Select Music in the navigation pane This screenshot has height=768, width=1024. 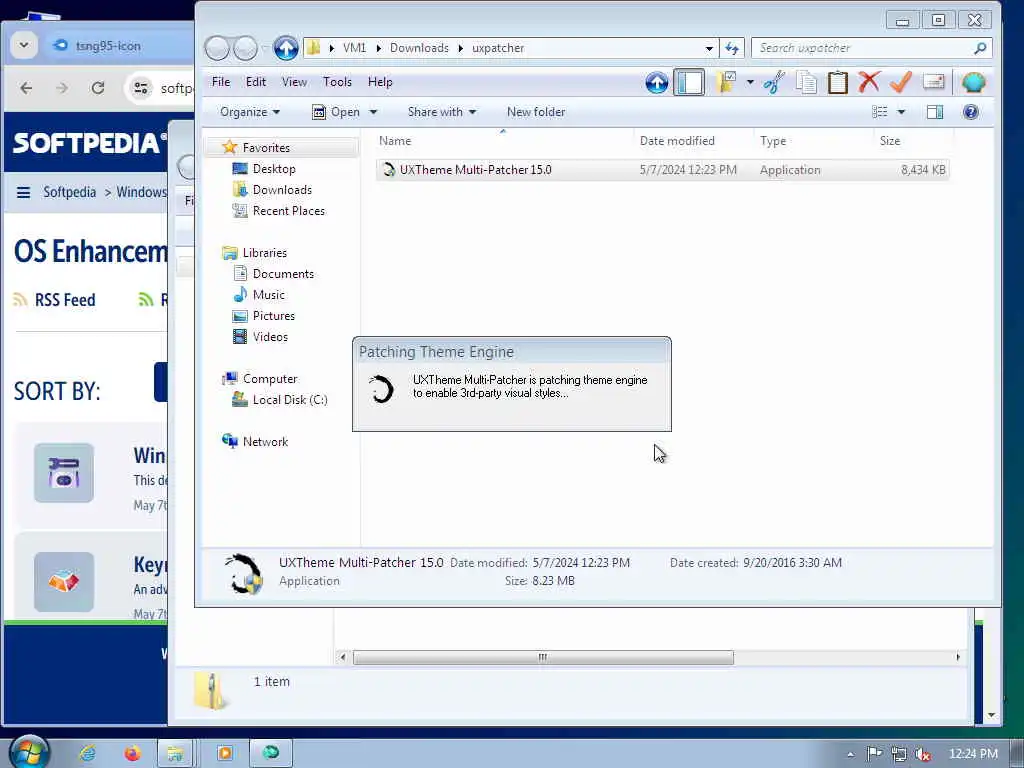268,295
